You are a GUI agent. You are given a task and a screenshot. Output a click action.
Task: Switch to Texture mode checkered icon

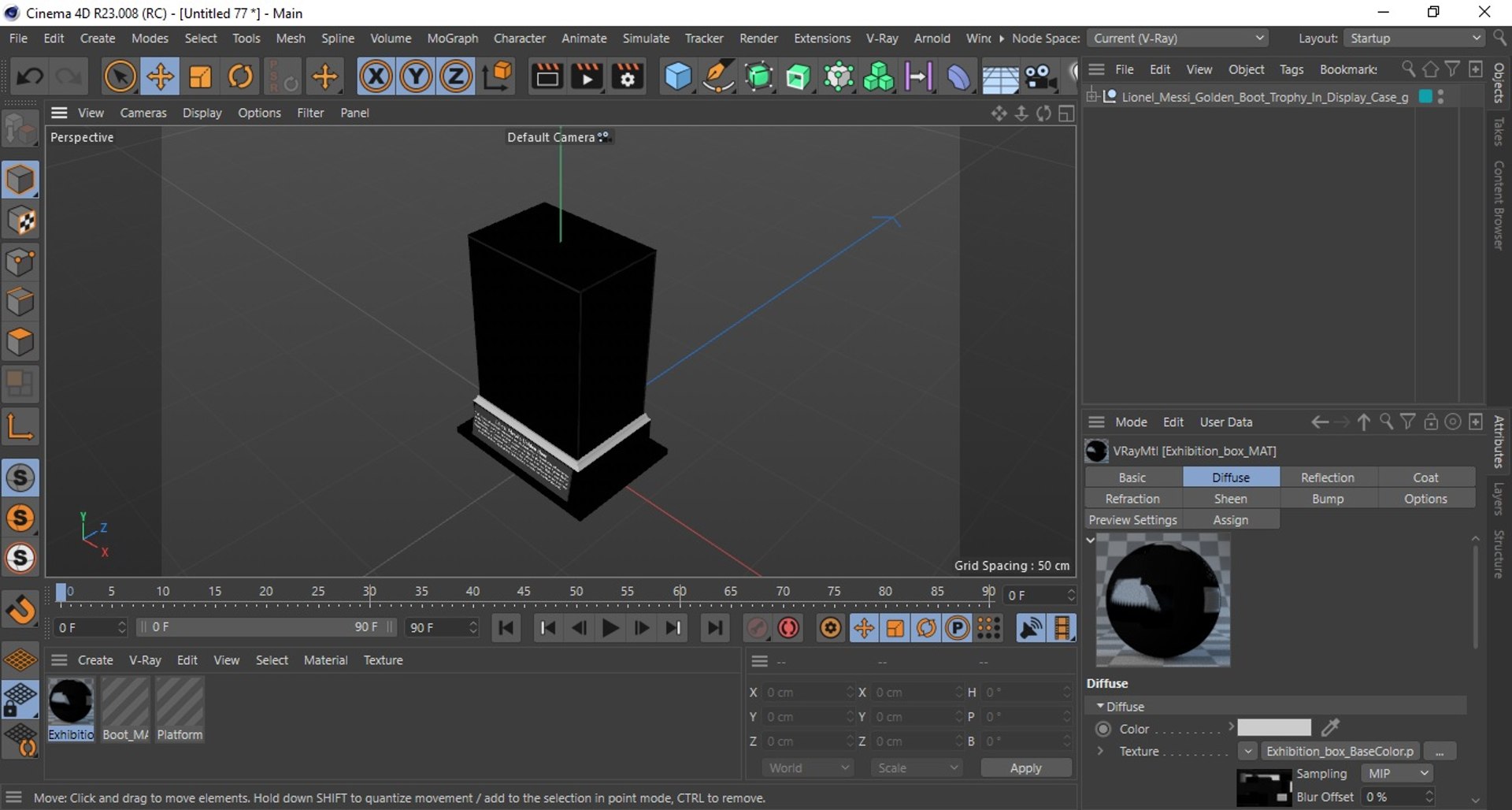pyautogui.click(x=20, y=221)
